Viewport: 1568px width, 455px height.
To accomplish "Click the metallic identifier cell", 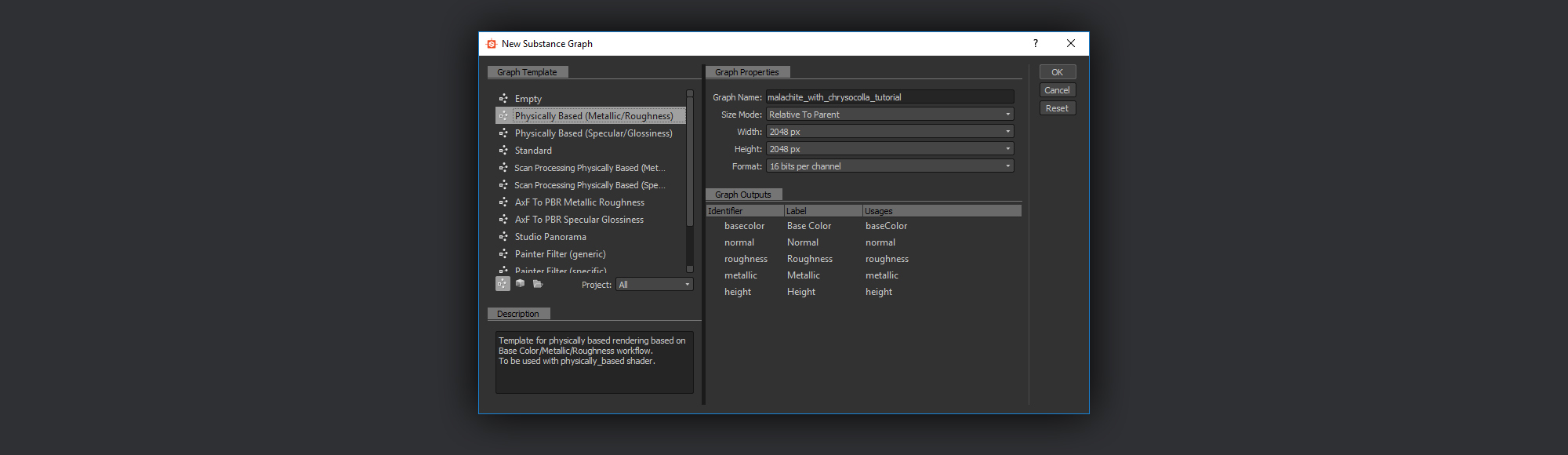I will tap(741, 275).
